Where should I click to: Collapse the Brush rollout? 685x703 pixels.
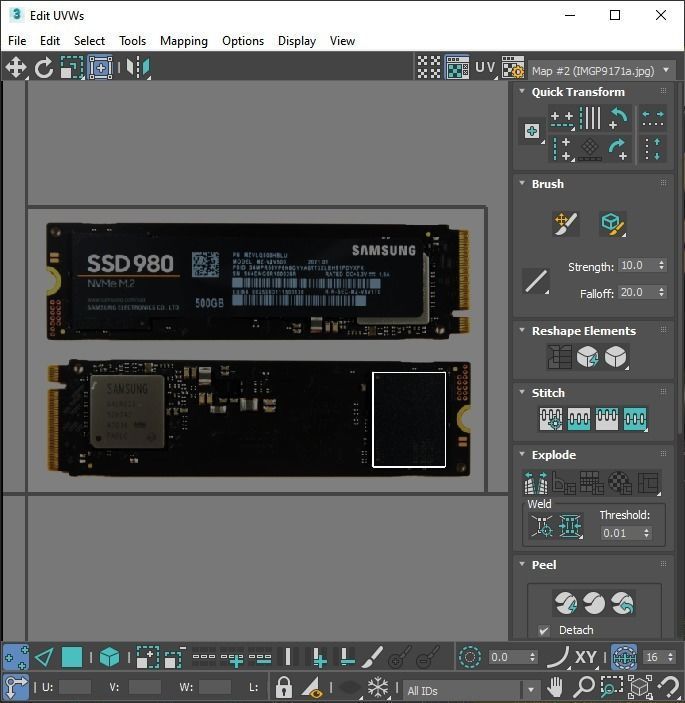pyautogui.click(x=522, y=183)
